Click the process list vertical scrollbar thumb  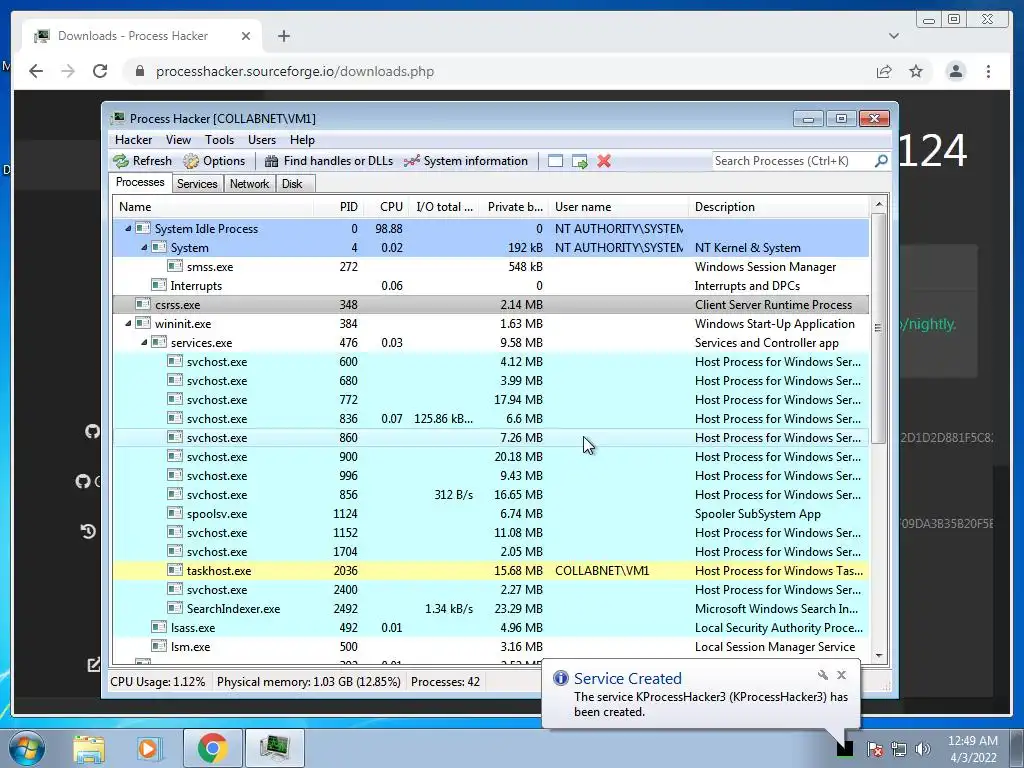(878, 328)
